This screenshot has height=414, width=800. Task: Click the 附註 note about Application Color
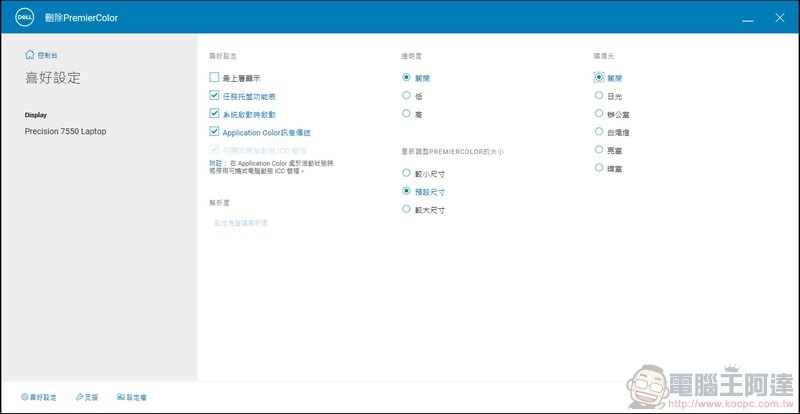click(x=272, y=167)
